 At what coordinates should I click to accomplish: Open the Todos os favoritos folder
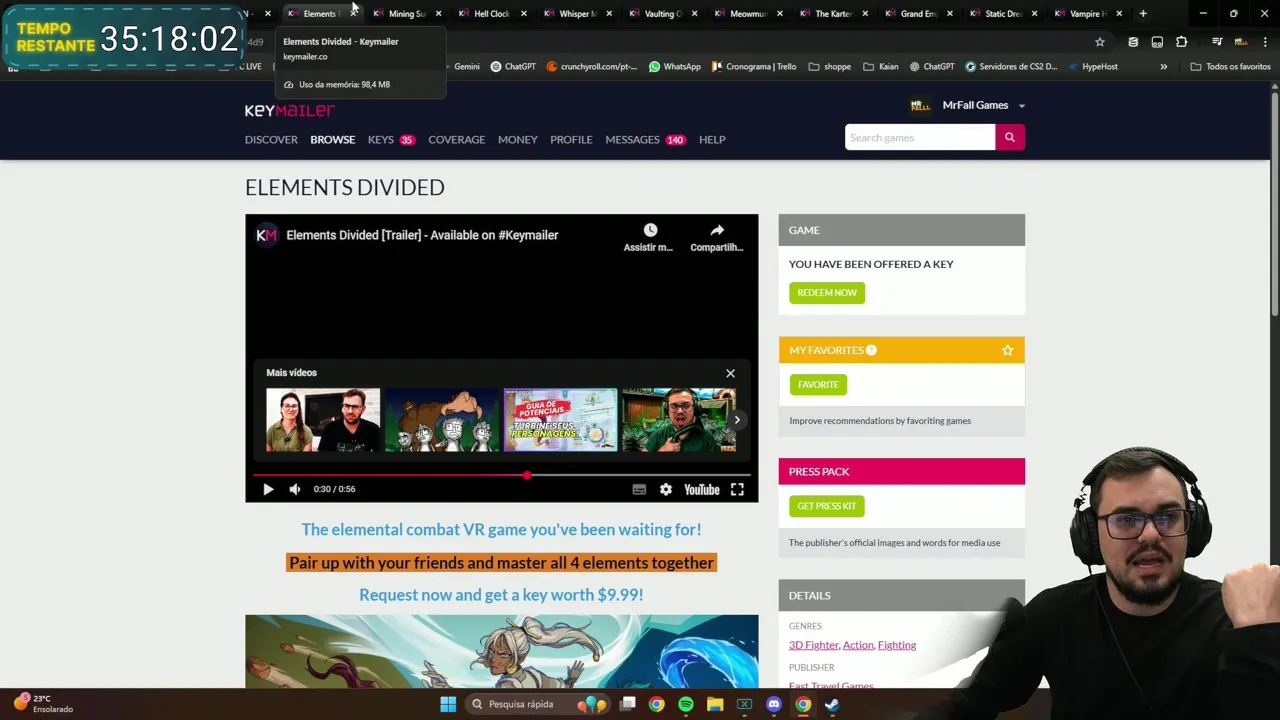point(1230,67)
